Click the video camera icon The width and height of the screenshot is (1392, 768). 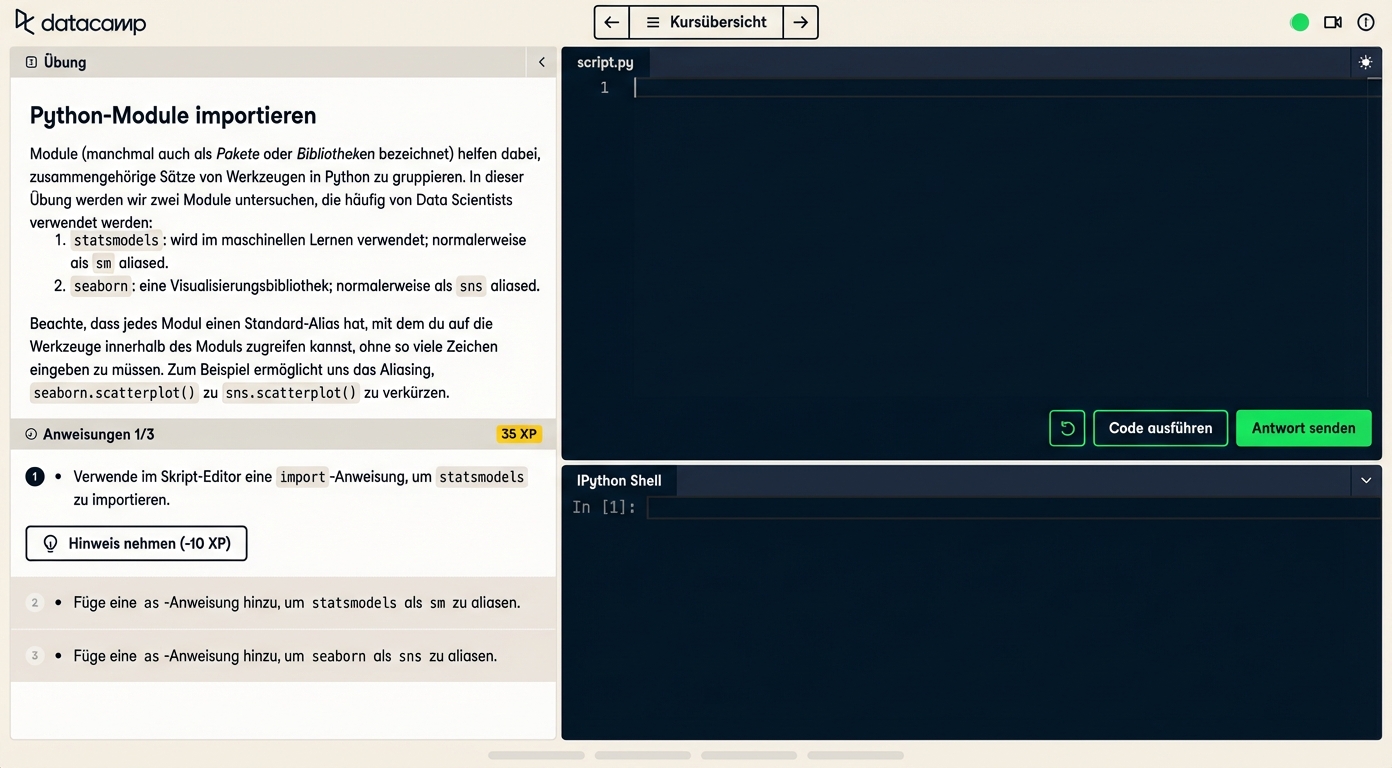[x=1333, y=22]
